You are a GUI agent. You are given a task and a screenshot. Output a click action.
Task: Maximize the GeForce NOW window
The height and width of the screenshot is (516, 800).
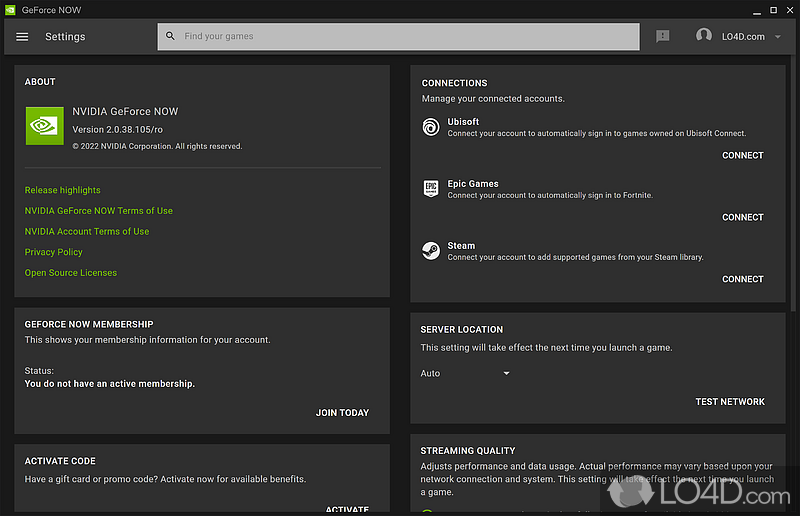773,10
